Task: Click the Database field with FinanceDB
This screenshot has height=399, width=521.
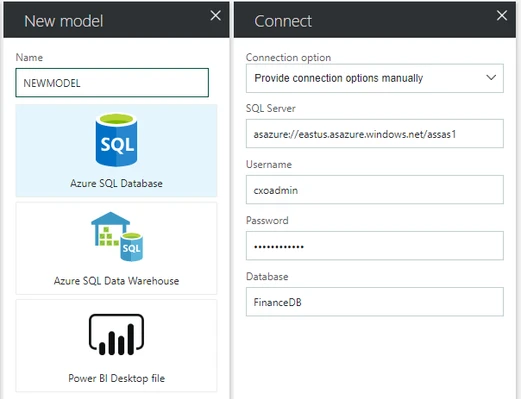Action: click(375, 302)
